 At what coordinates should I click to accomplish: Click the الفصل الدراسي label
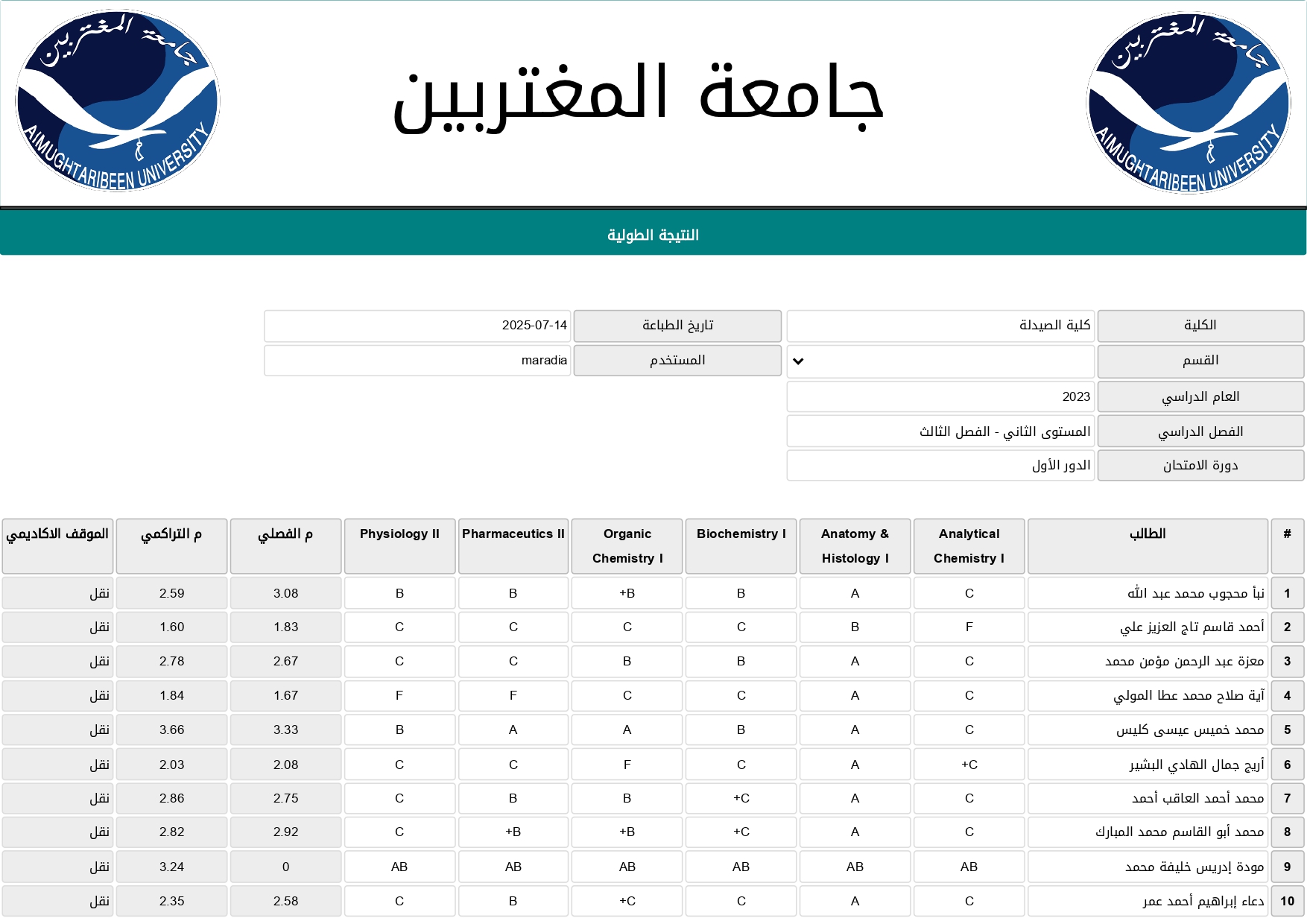coord(1200,431)
